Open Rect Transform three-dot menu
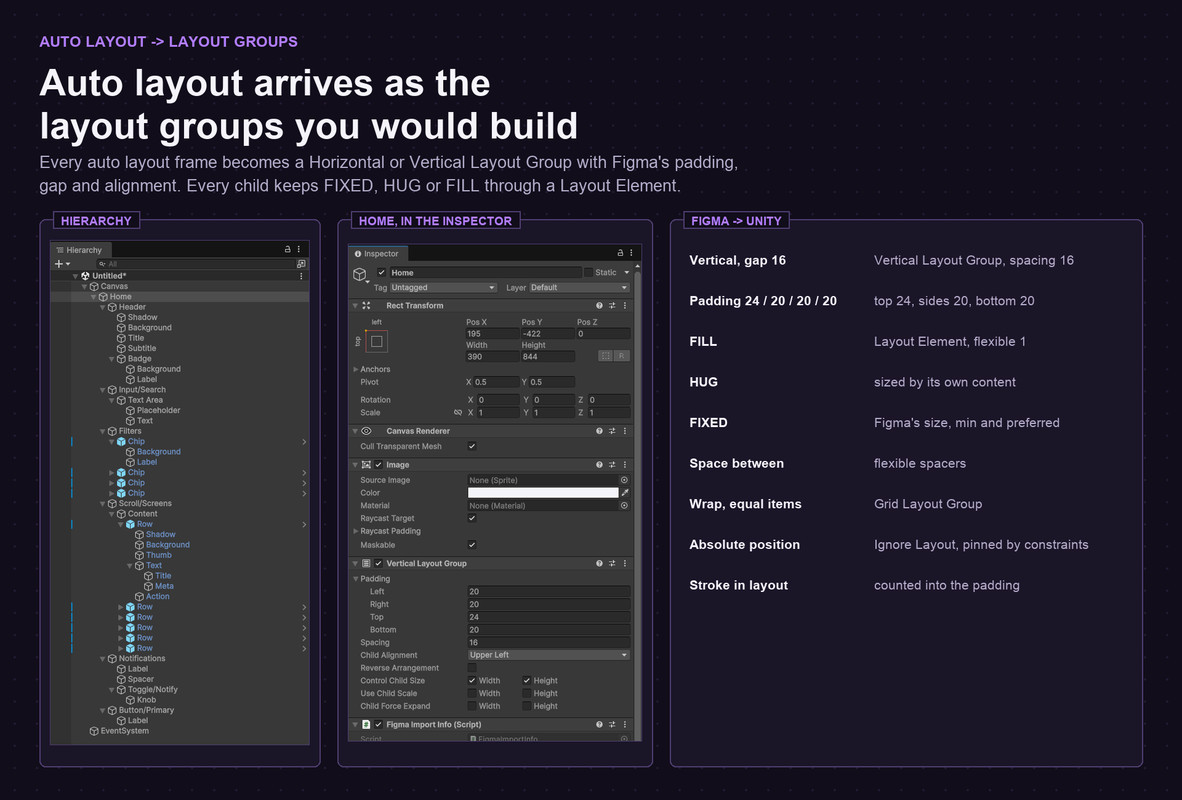Image resolution: width=1182 pixels, height=800 pixels. pyautogui.click(x=625, y=306)
